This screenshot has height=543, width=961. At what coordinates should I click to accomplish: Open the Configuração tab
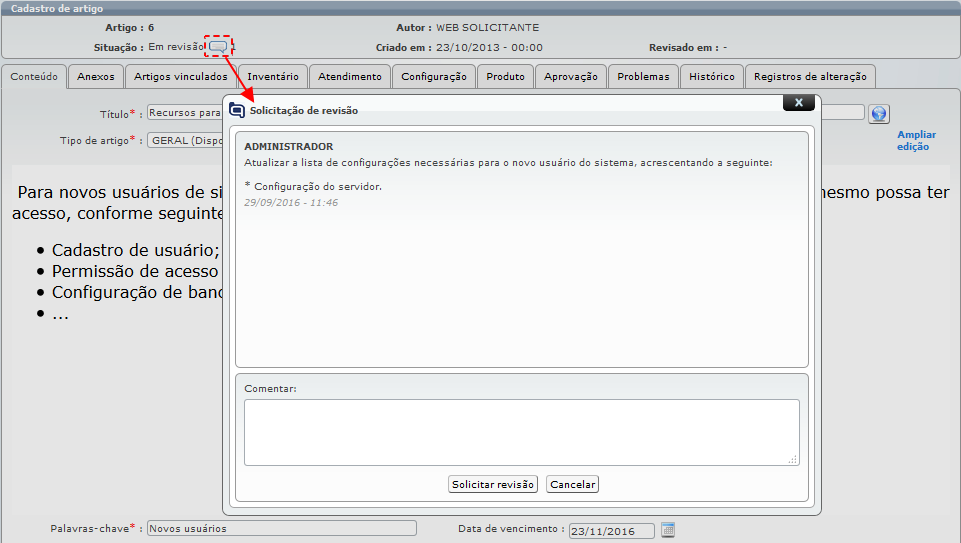[x=434, y=77]
